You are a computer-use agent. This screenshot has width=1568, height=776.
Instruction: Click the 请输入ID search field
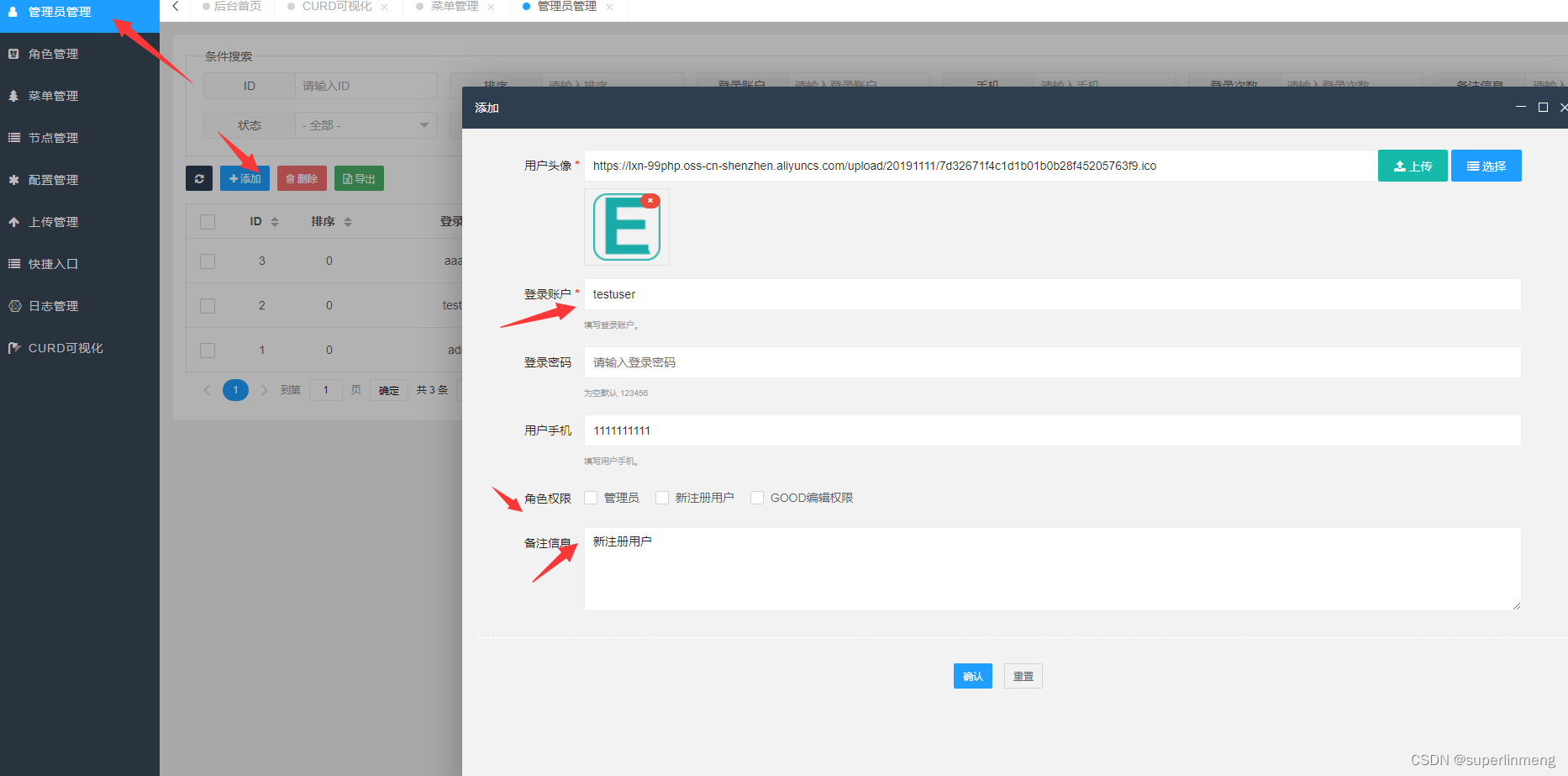[366, 86]
